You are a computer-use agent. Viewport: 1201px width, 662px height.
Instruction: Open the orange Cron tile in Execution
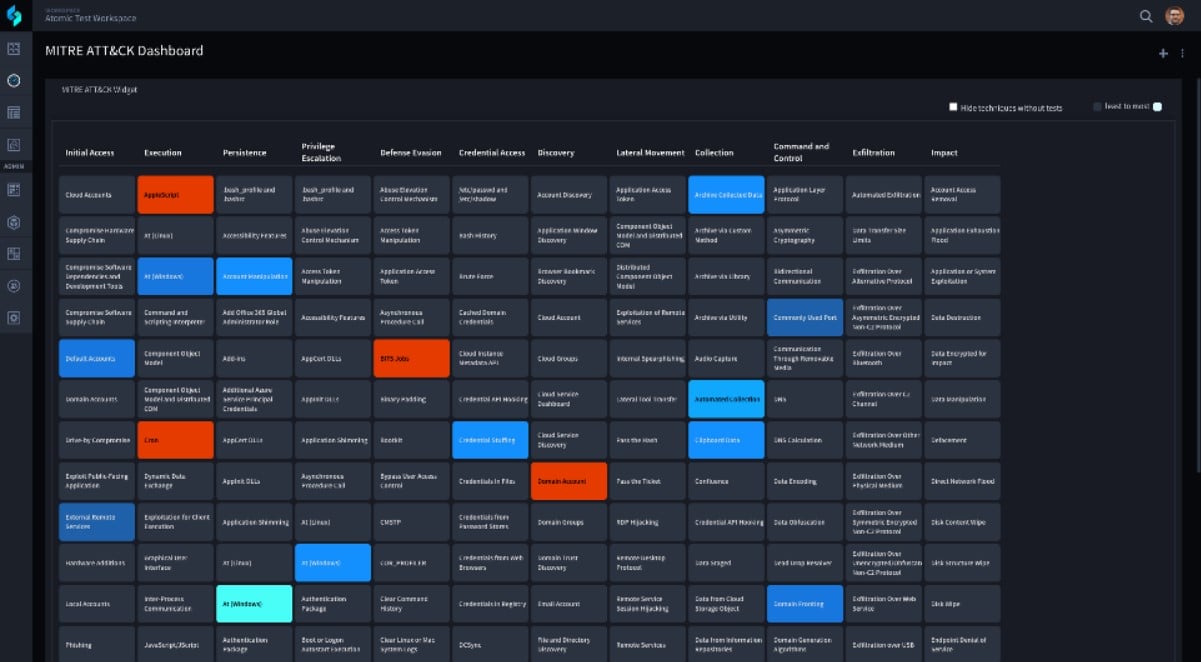(176, 440)
